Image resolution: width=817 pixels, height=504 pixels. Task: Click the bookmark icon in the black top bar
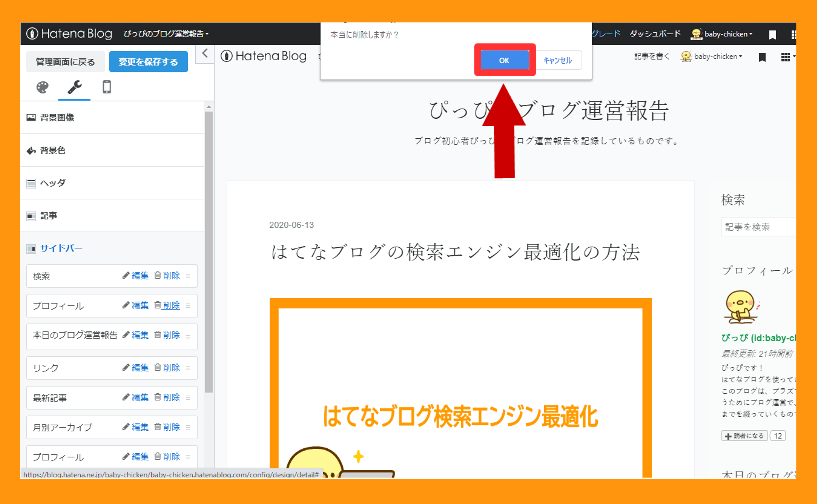[x=772, y=34]
